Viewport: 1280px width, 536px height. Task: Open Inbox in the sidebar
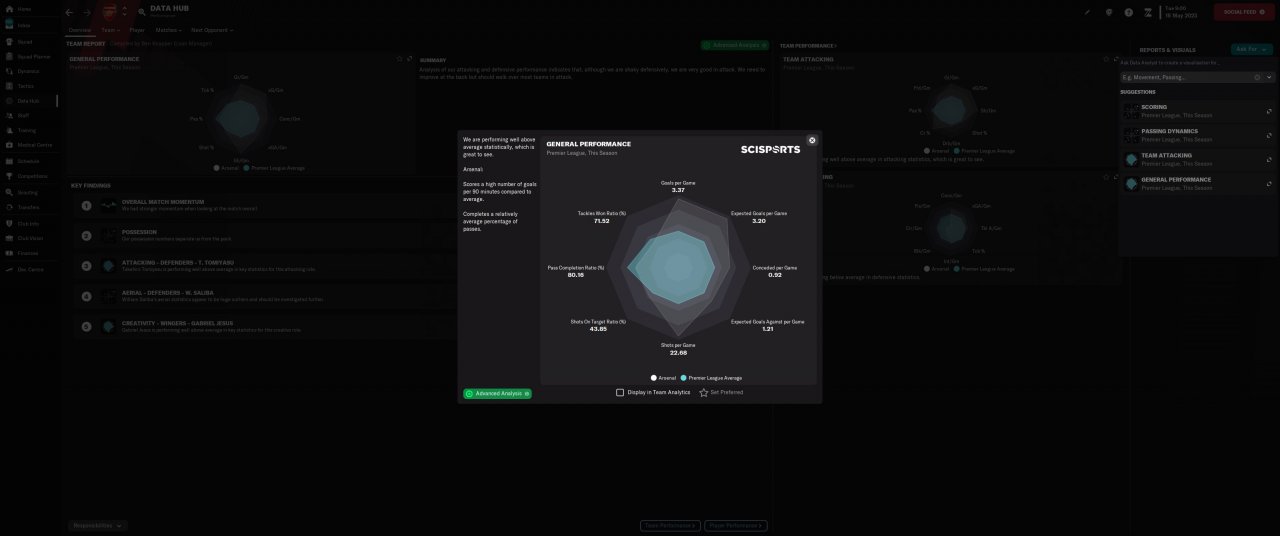pos(28,24)
